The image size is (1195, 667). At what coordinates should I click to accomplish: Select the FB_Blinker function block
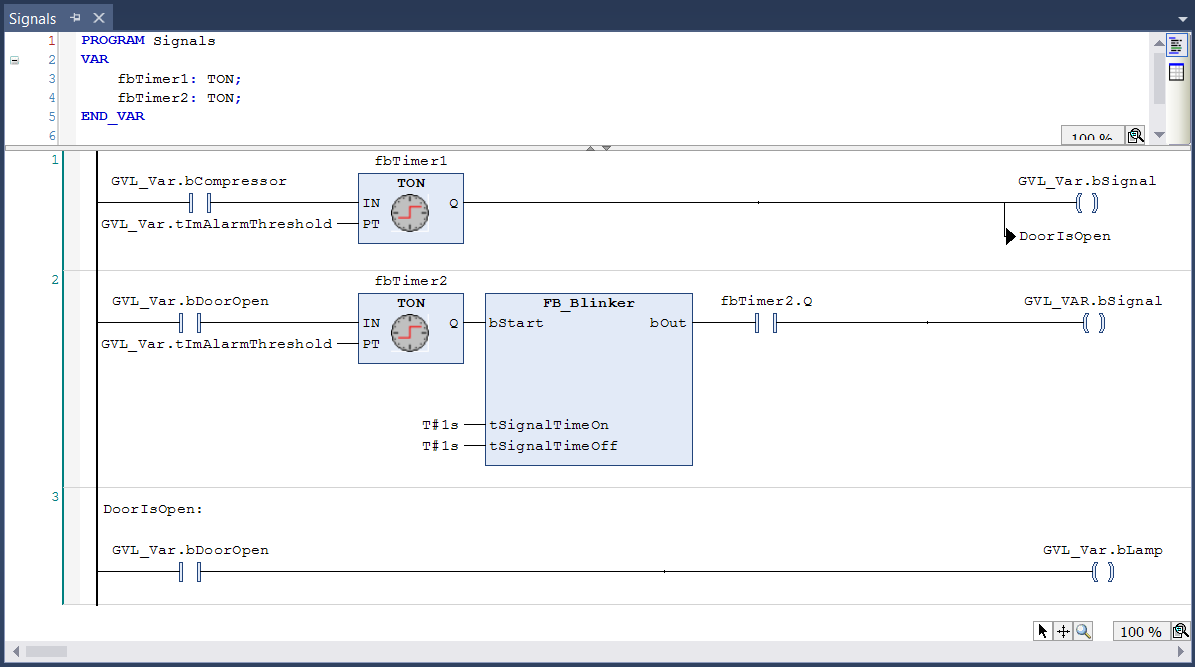pyautogui.click(x=588, y=380)
